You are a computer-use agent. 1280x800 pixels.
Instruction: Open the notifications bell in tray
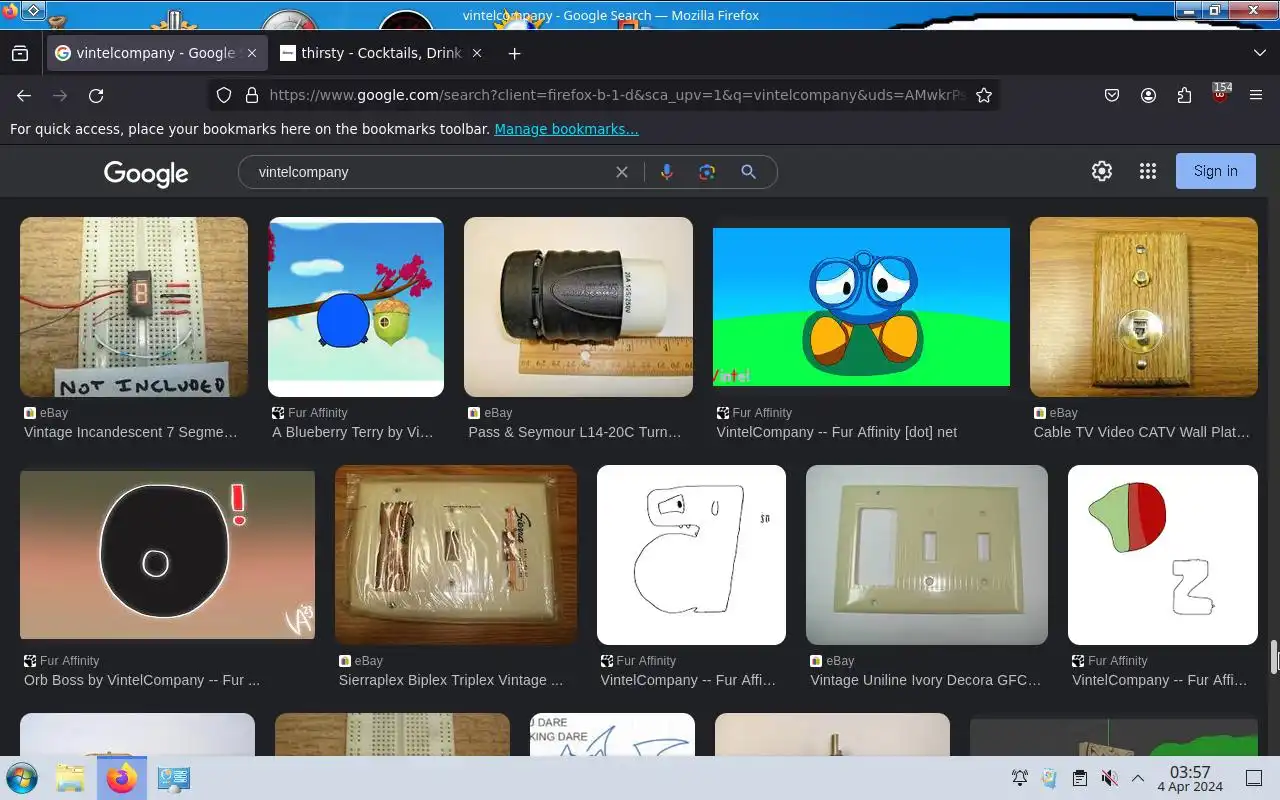(x=1020, y=778)
